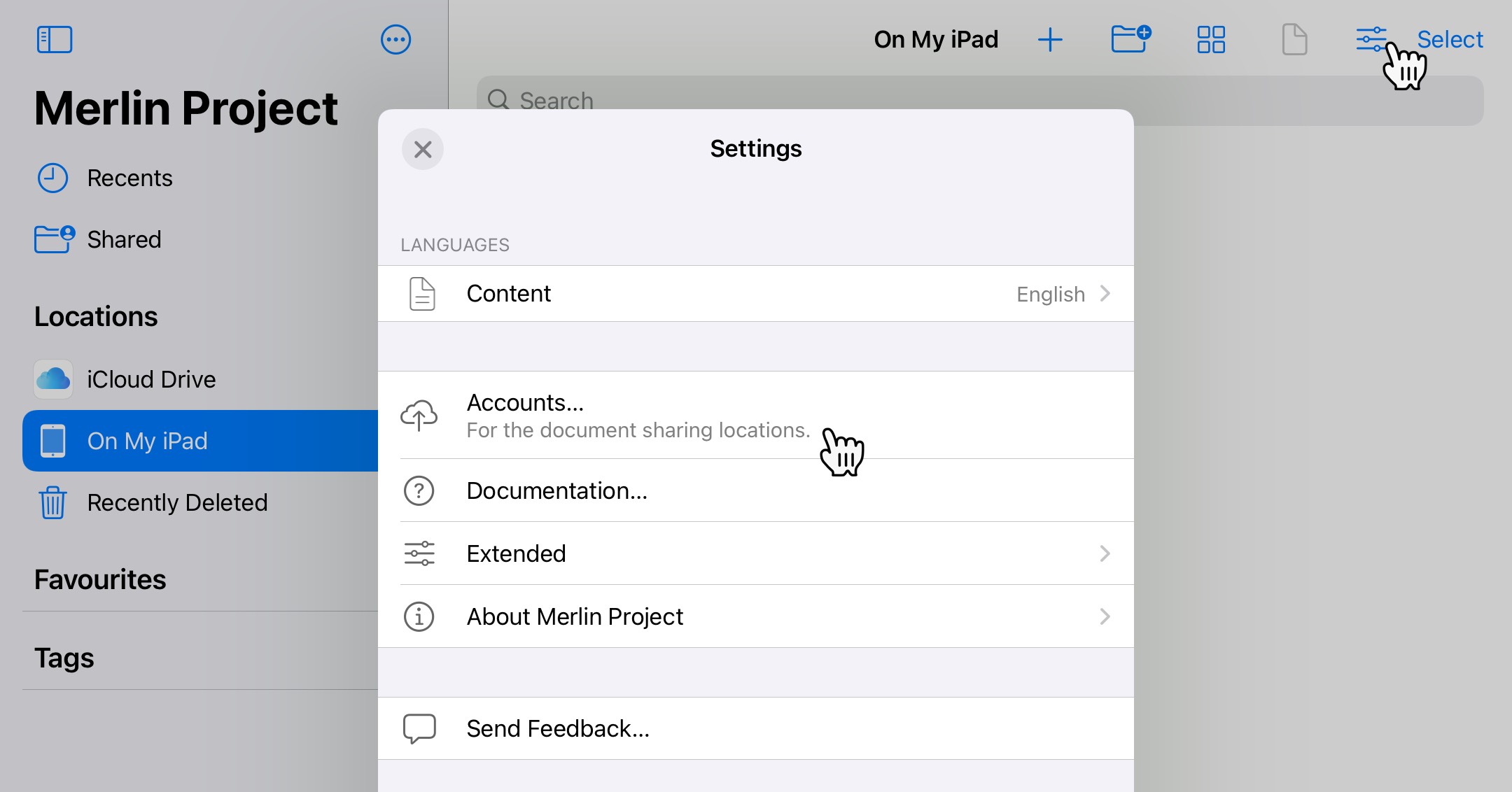Expand the Extended settings section

755,553
